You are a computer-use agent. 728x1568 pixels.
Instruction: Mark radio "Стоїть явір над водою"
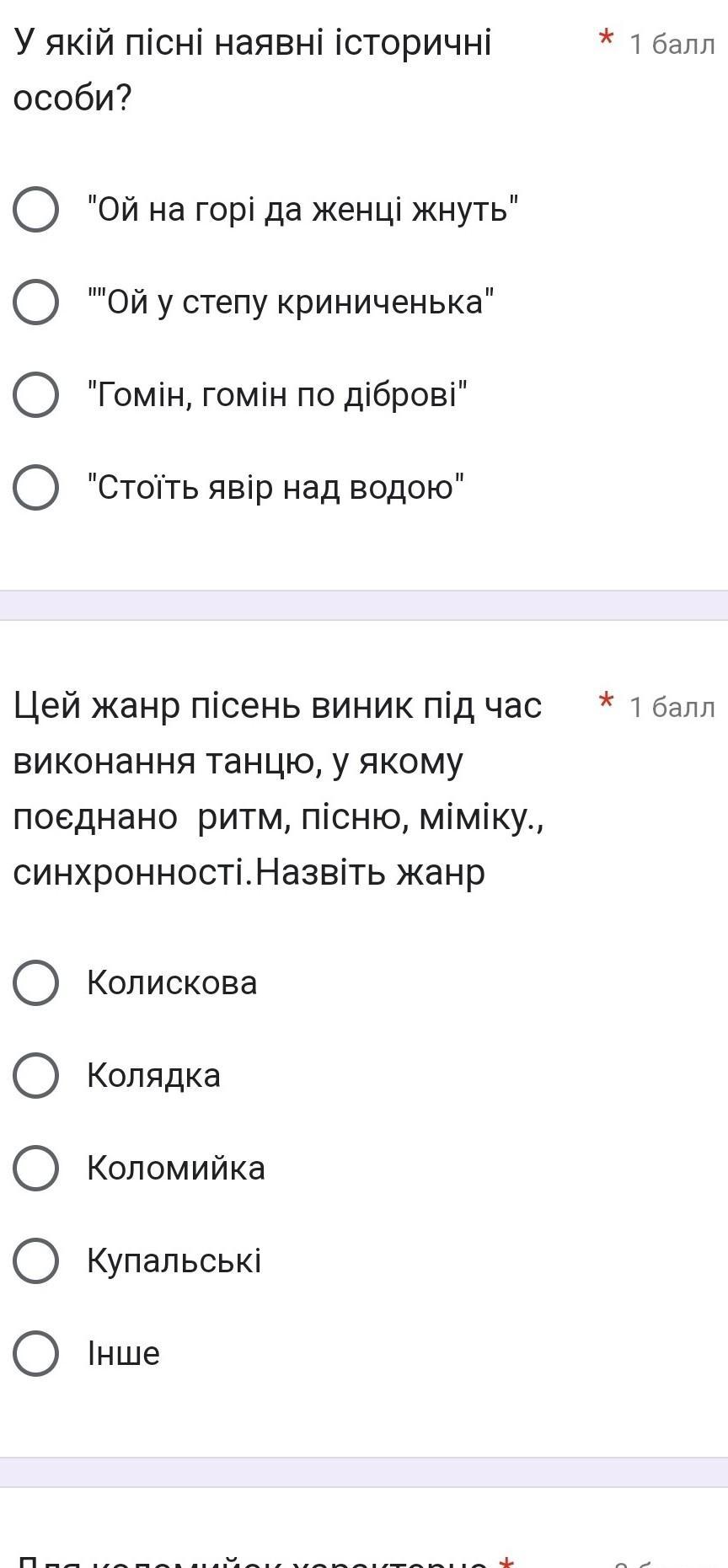tap(36, 488)
